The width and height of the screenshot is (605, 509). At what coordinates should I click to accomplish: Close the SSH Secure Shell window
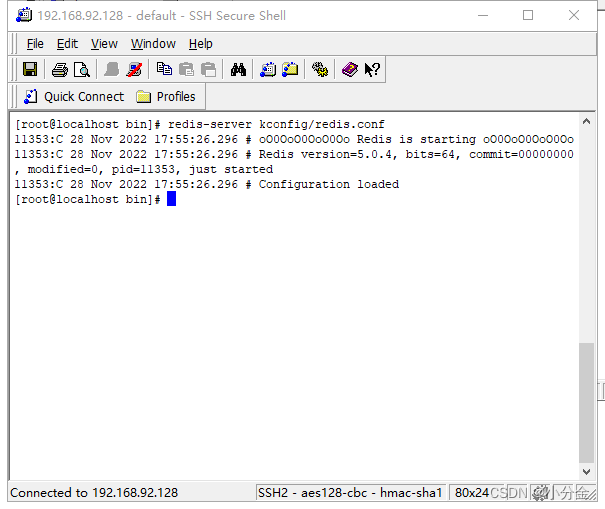[x=574, y=15]
